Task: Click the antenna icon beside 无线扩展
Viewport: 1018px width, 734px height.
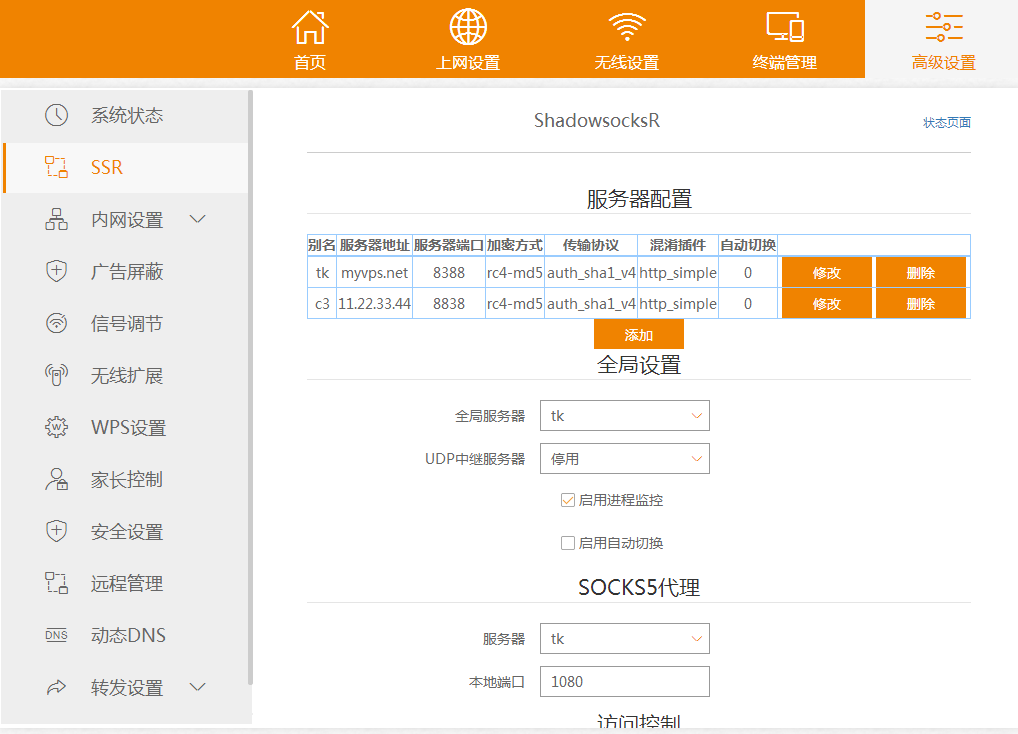Action: 56,375
